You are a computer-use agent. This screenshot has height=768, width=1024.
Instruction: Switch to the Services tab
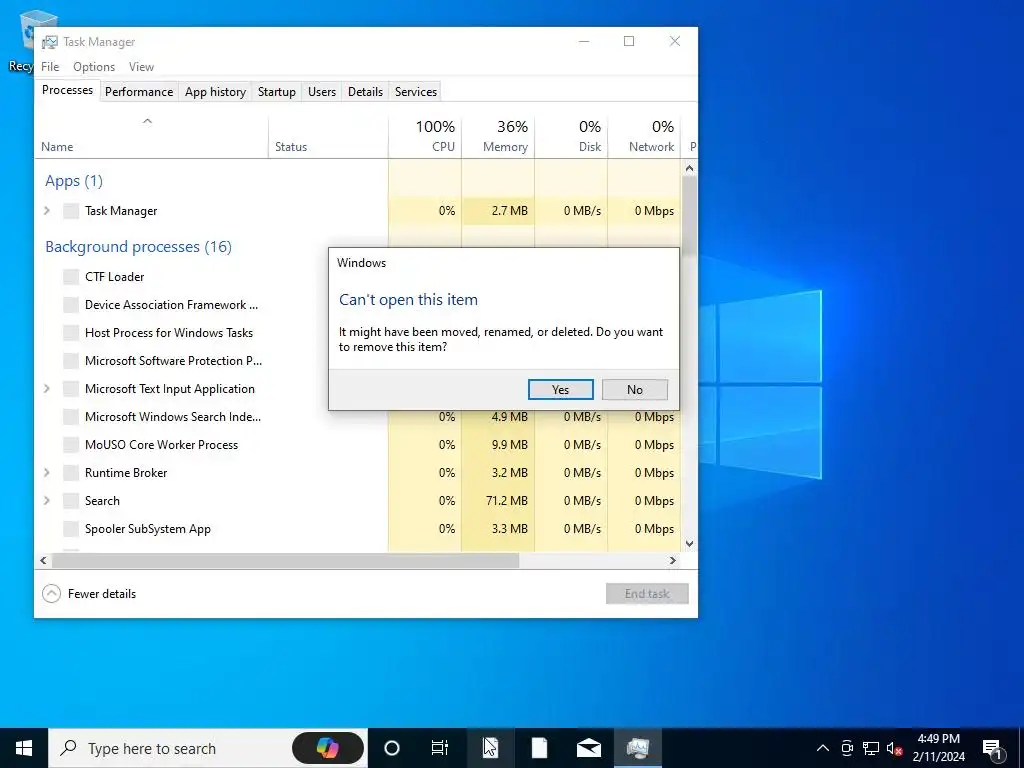click(416, 91)
